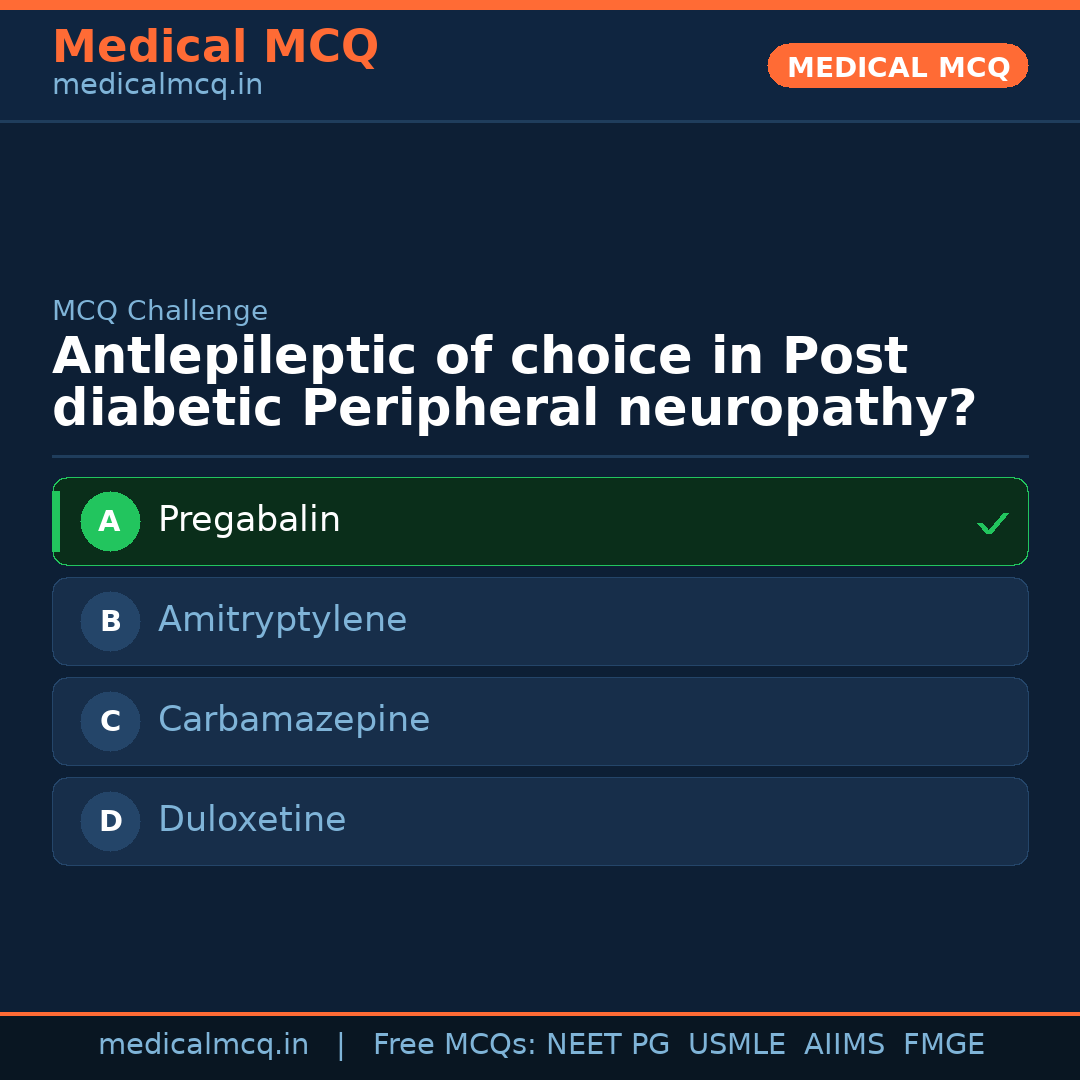The image size is (1080, 1080).
Task: Click the C option letter circle
Action: click(x=110, y=721)
